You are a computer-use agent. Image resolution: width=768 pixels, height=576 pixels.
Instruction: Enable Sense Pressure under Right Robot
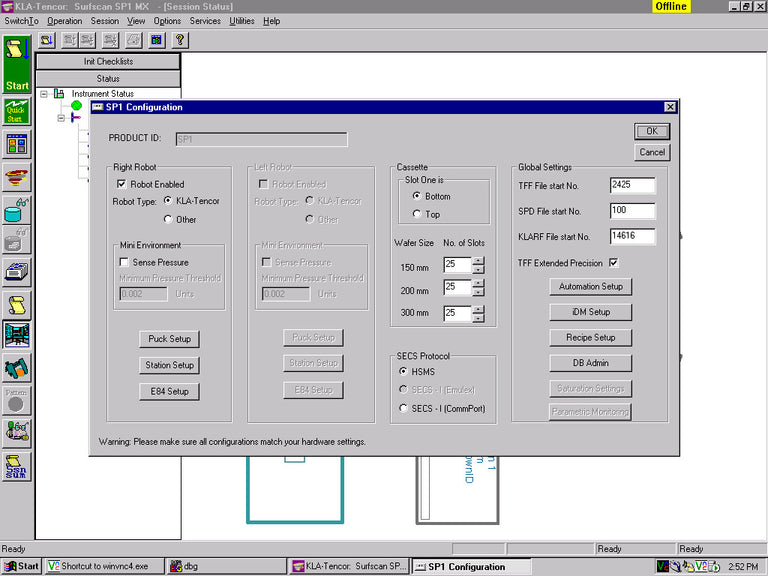124,262
